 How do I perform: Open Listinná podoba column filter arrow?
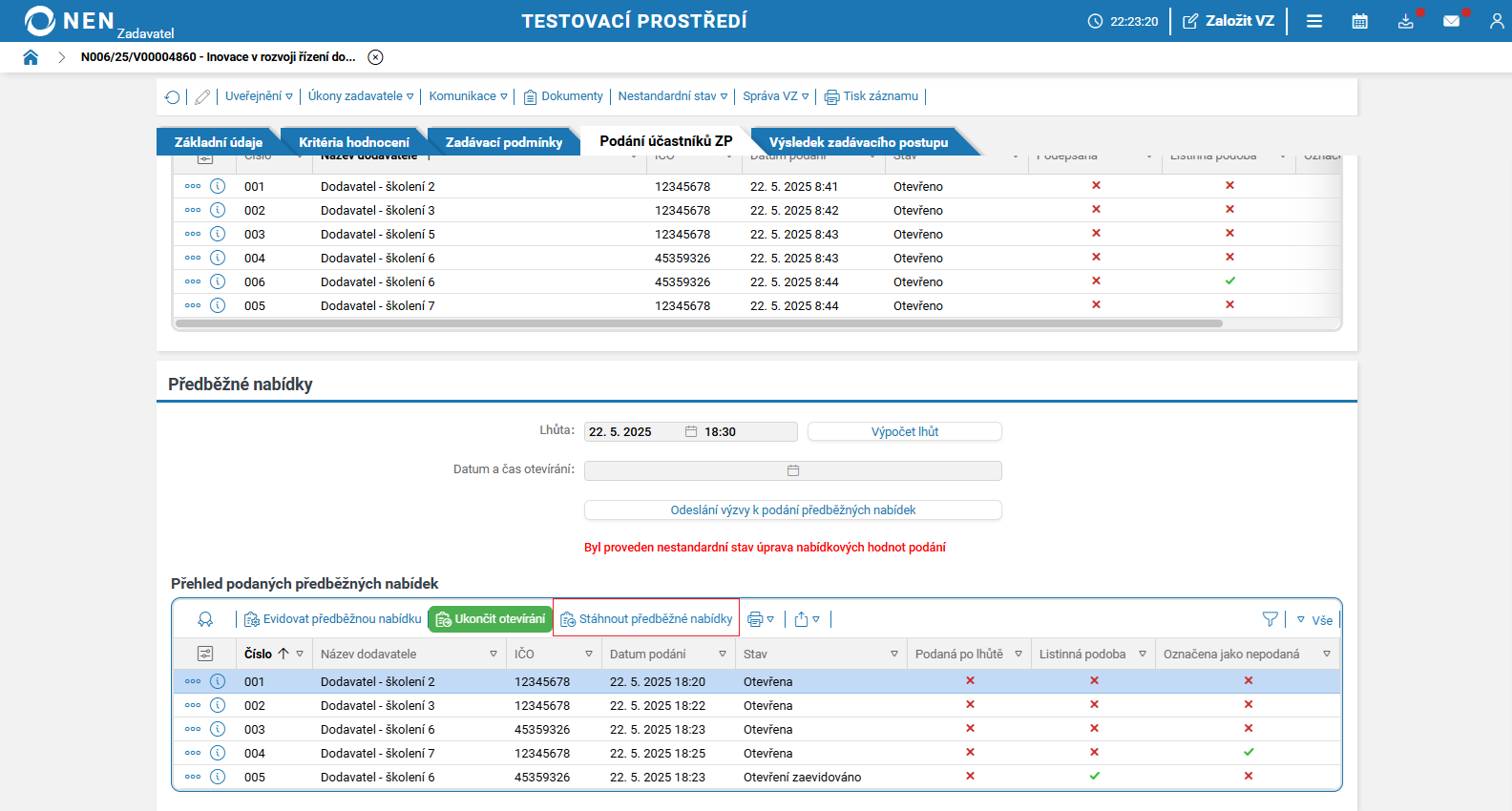pos(1143,654)
